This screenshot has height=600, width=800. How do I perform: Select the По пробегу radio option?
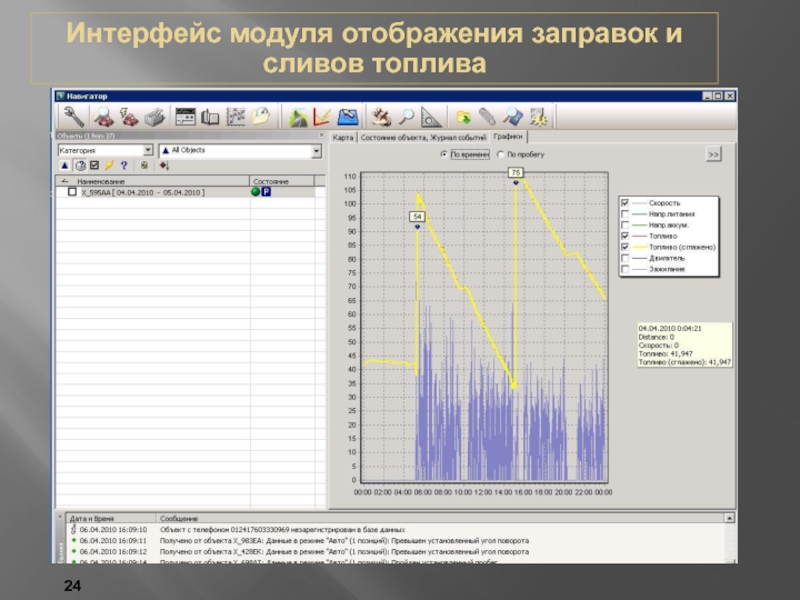tap(500, 155)
